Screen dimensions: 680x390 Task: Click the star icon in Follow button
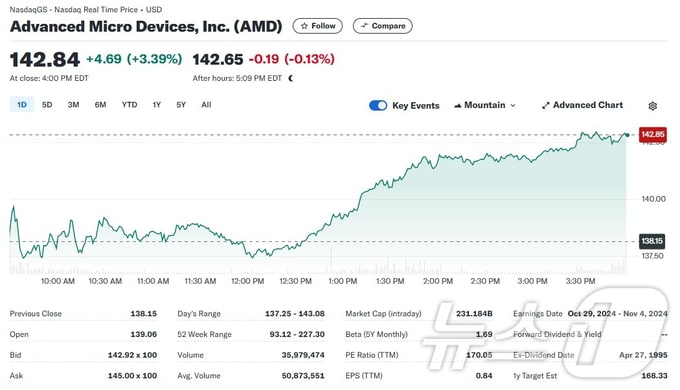click(304, 26)
